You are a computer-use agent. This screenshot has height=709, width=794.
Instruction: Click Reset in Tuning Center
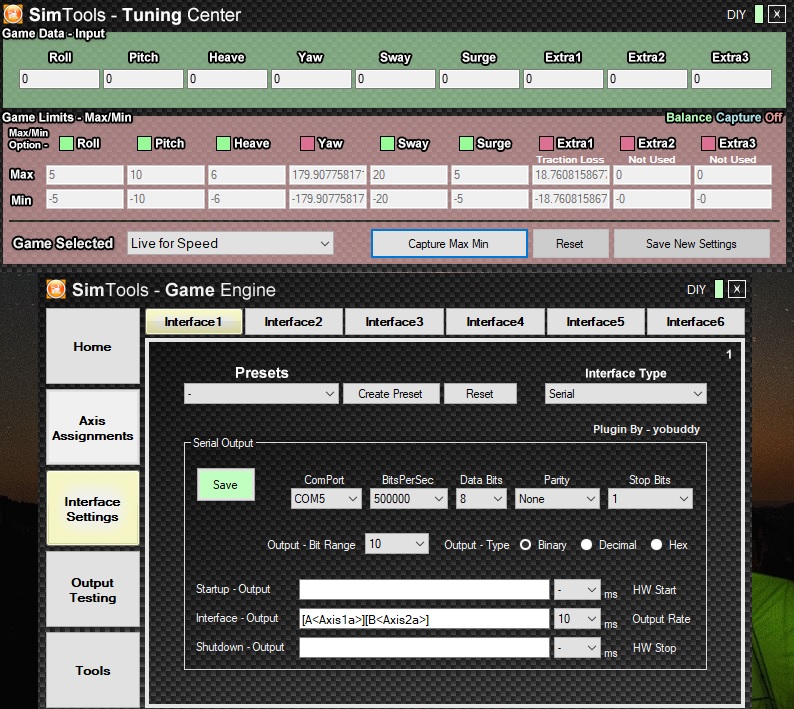point(570,244)
